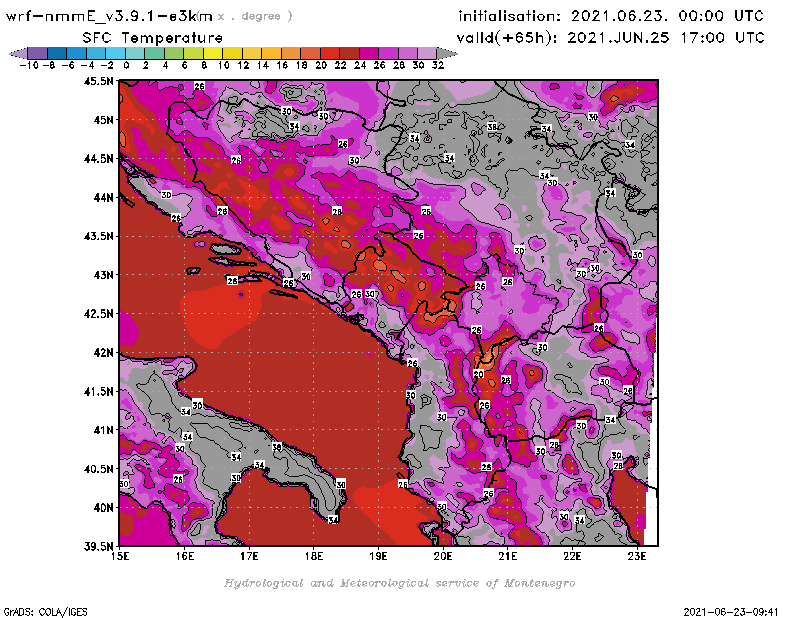
Task: Click the 'GrADS: COLA/IGES' footer text
Action: (45, 612)
